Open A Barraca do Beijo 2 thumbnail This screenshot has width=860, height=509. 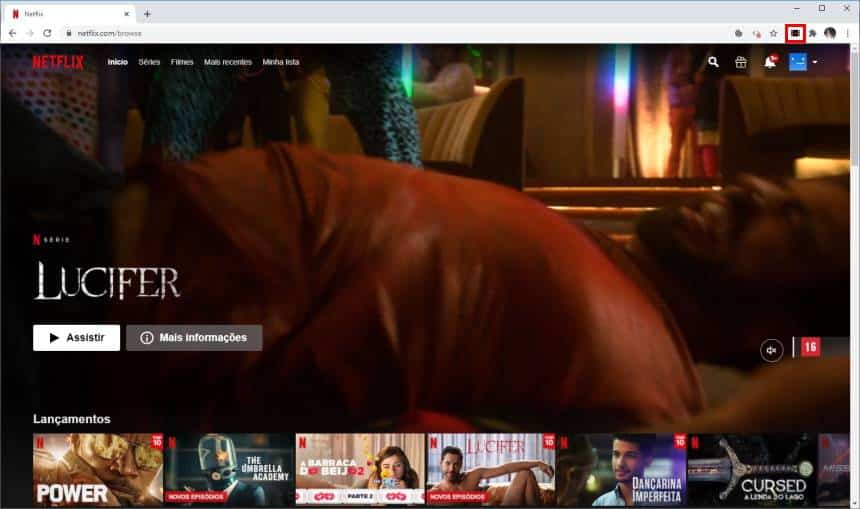coord(360,470)
